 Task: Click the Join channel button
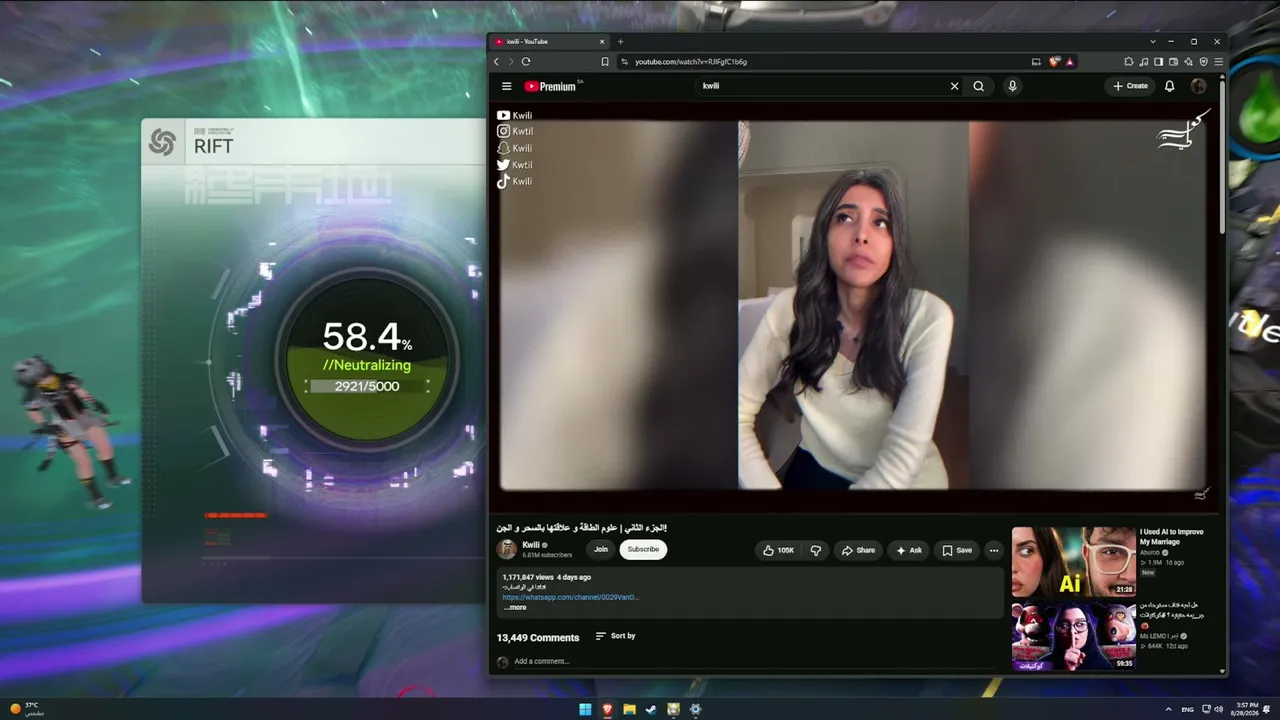(600, 549)
